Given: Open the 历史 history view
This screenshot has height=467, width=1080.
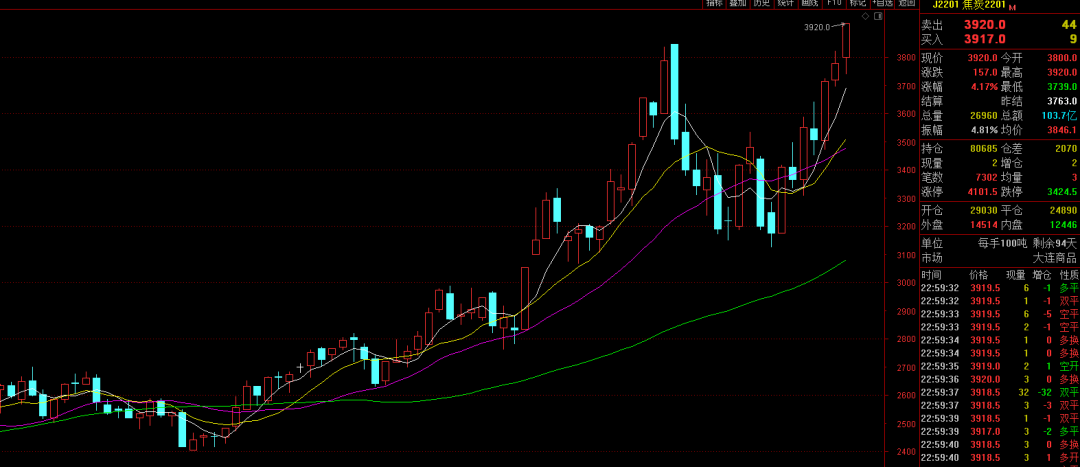Looking at the screenshot, I should (761, 4).
